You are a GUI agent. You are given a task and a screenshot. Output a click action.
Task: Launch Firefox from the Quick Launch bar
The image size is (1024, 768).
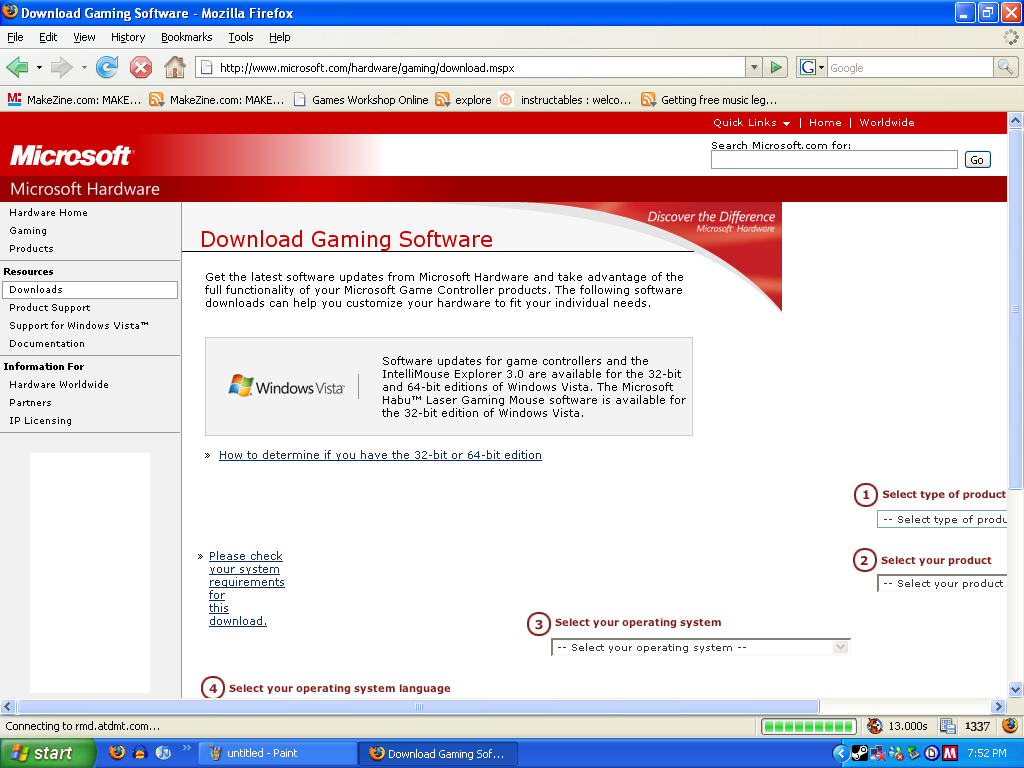tap(117, 753)
